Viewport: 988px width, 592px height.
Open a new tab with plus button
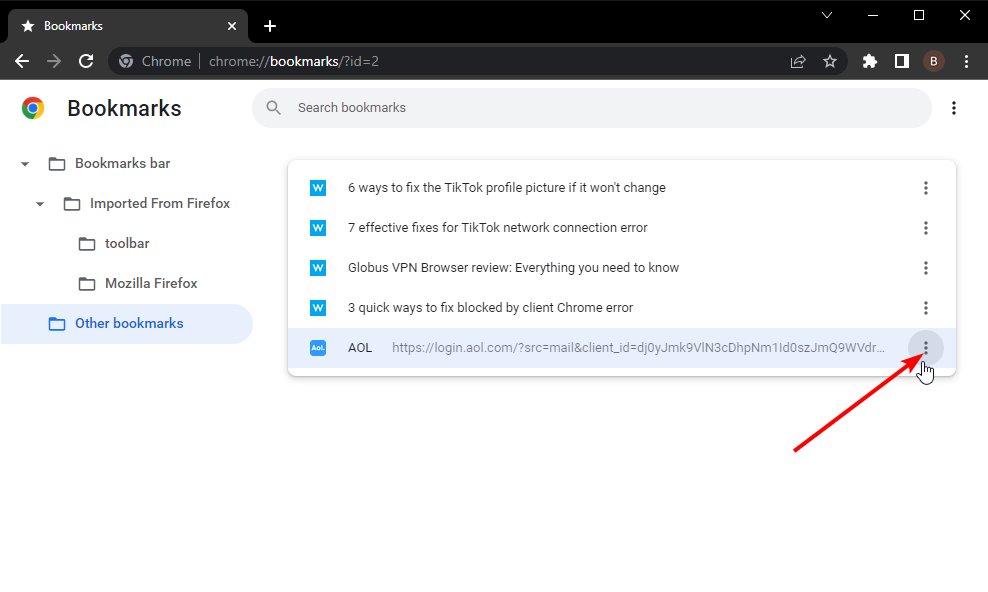pyautogui.click(x=270, y=26)
